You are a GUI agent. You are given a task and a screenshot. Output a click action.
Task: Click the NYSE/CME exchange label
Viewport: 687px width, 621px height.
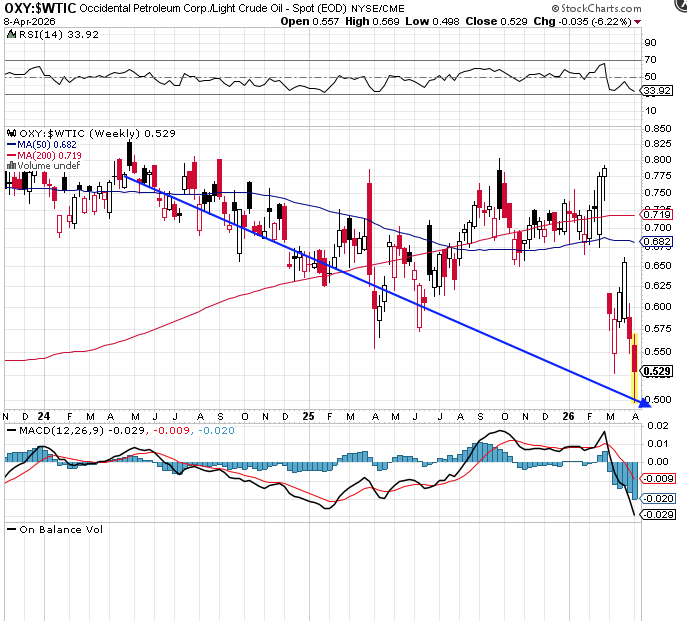pyautogui.click(x=378, y=9)
